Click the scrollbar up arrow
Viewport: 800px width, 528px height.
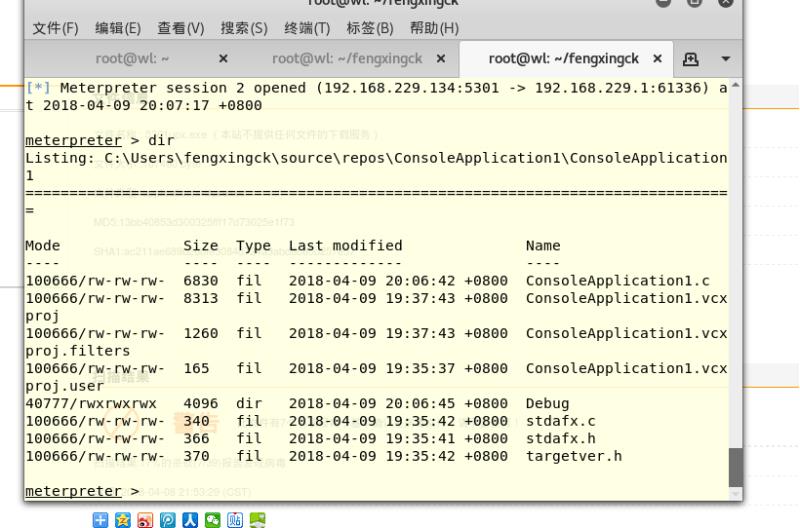pos(735,86)
